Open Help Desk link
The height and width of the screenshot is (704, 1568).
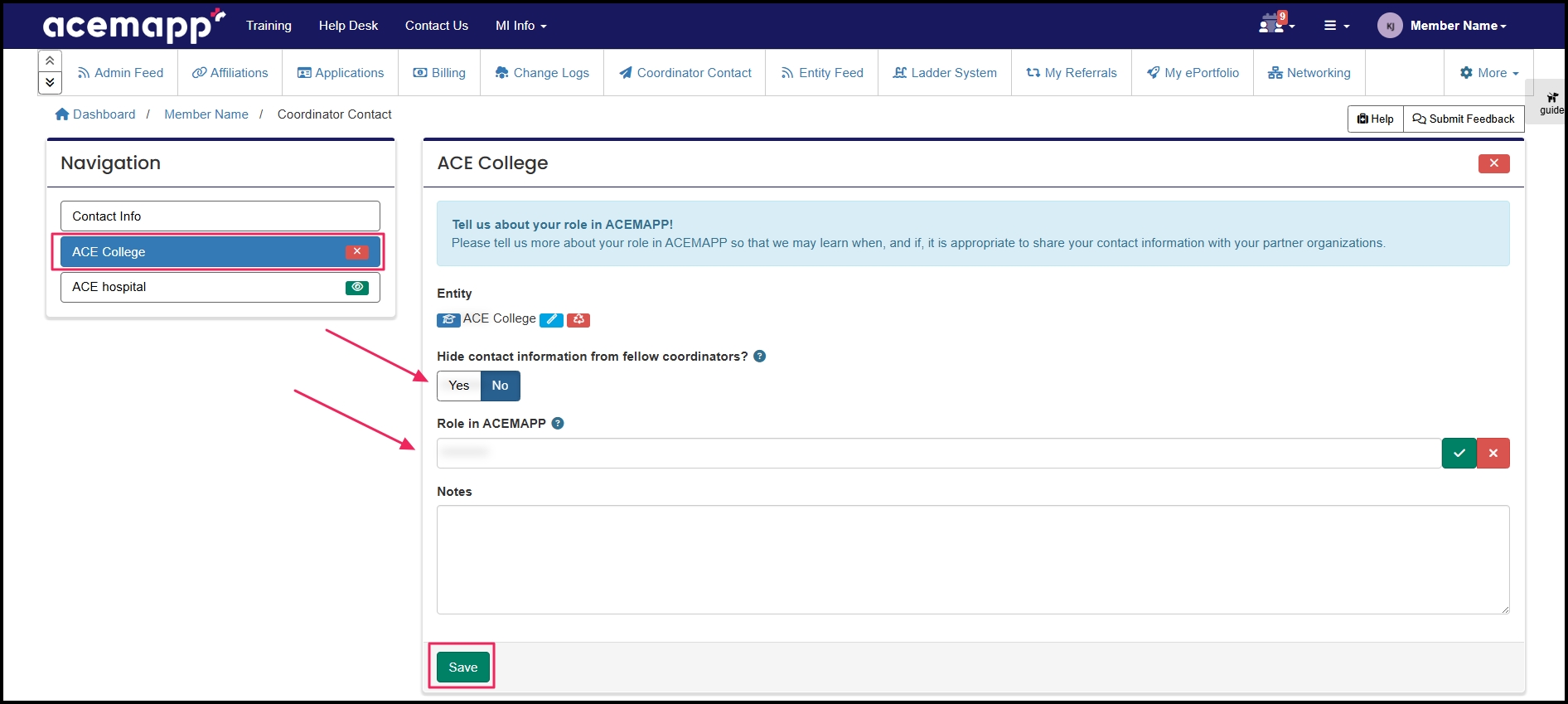tap(348, 26)
